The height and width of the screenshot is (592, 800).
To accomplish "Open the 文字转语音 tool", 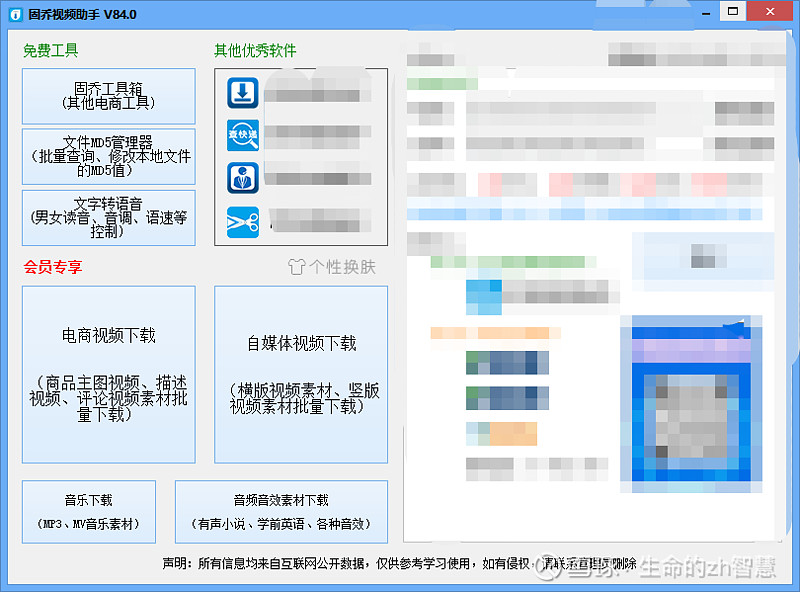I will (x=109, y=218).
